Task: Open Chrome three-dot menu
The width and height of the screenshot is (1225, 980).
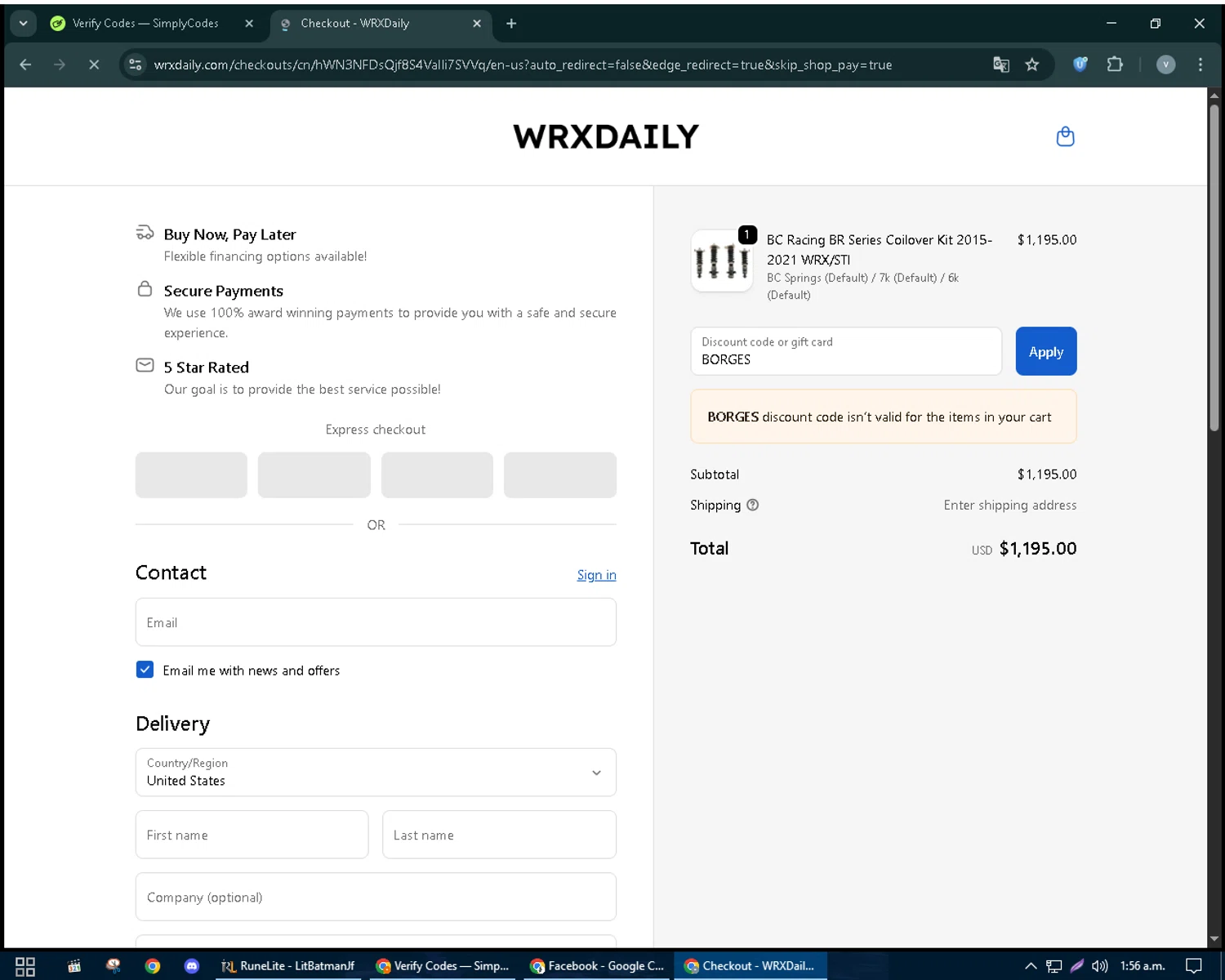Action: click(x=1200, y=65)
